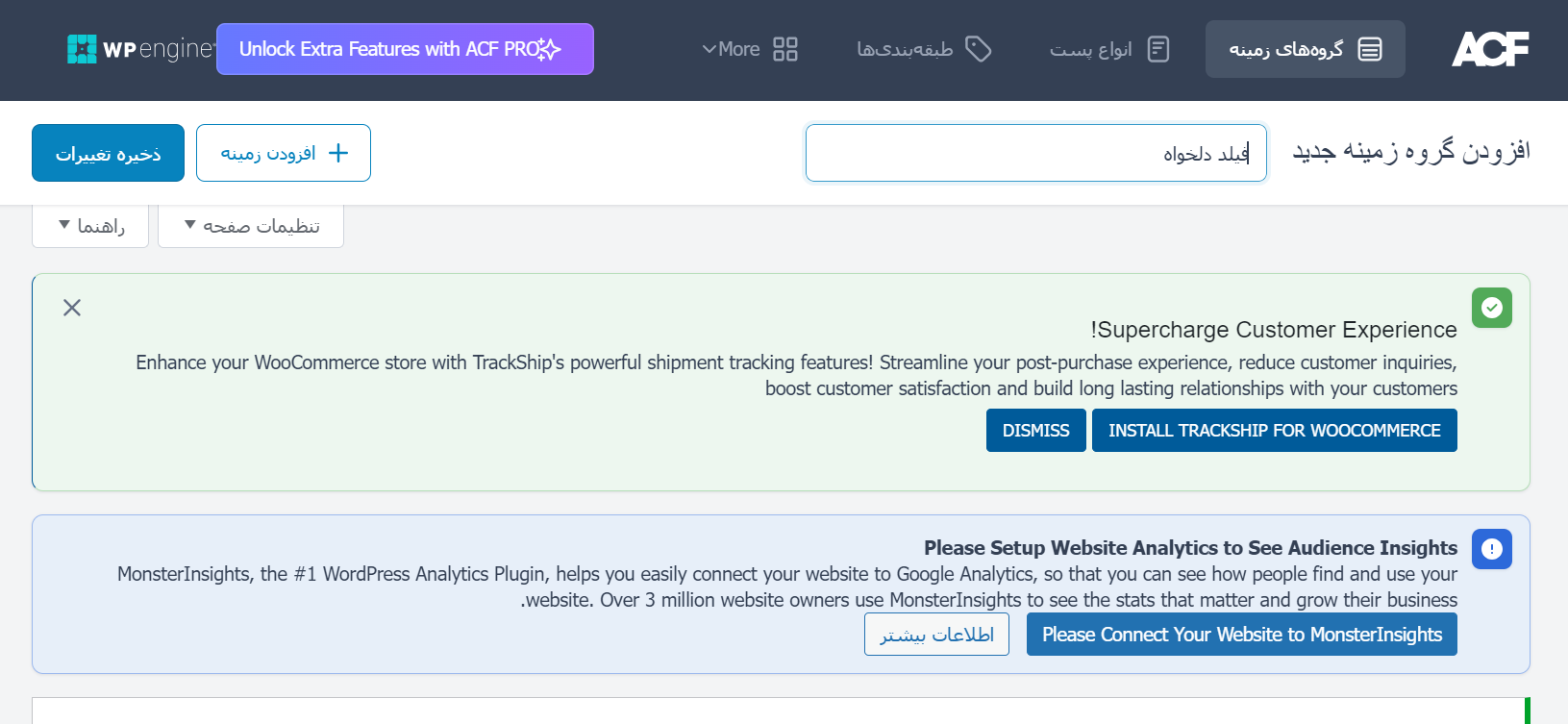The width and height of the screenshot is (1568, 724).
Task: Click the field group title input
Action: coord(1036,153)
